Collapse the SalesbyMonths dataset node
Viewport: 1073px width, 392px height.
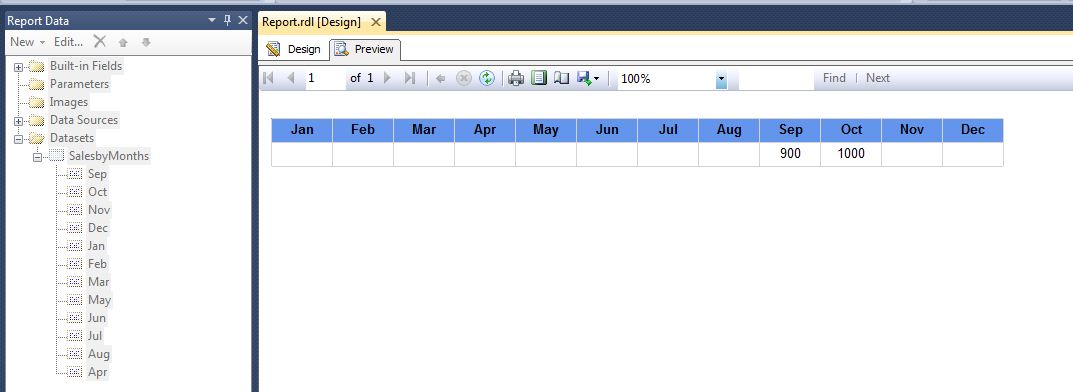[x=37, y=157]
